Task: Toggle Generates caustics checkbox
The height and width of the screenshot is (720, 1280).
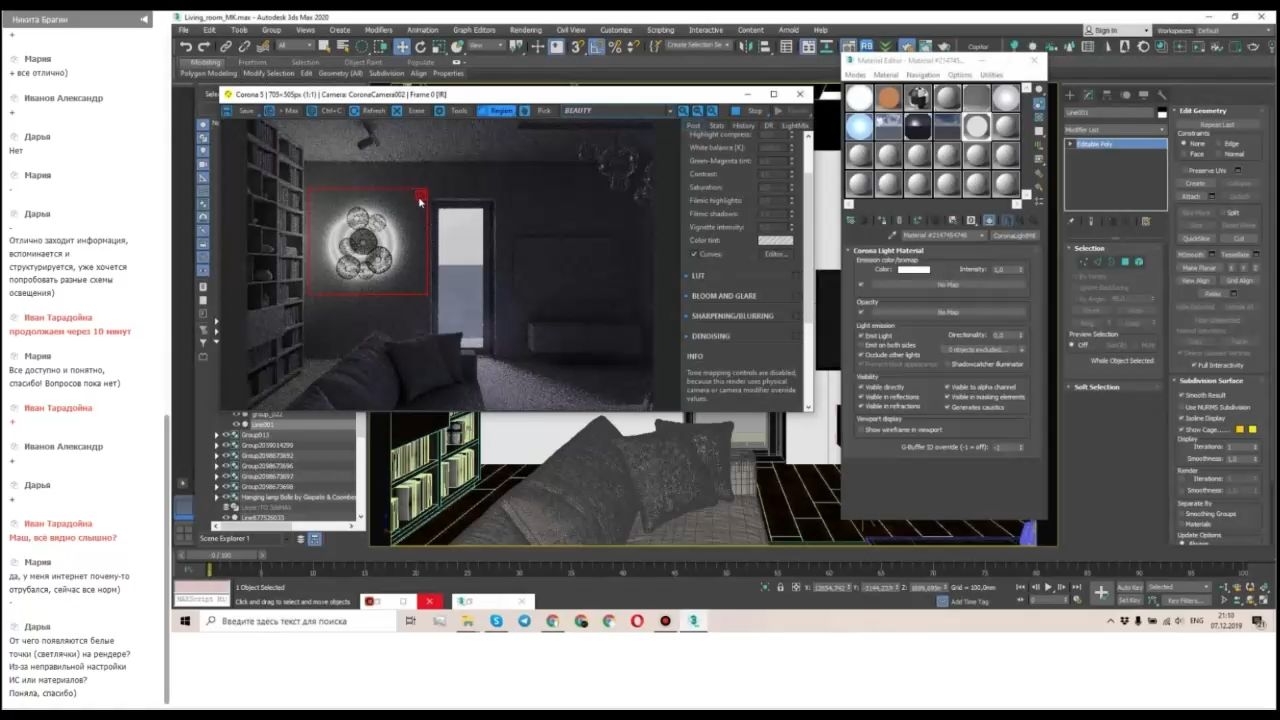Action: click(x=947, y=407)
